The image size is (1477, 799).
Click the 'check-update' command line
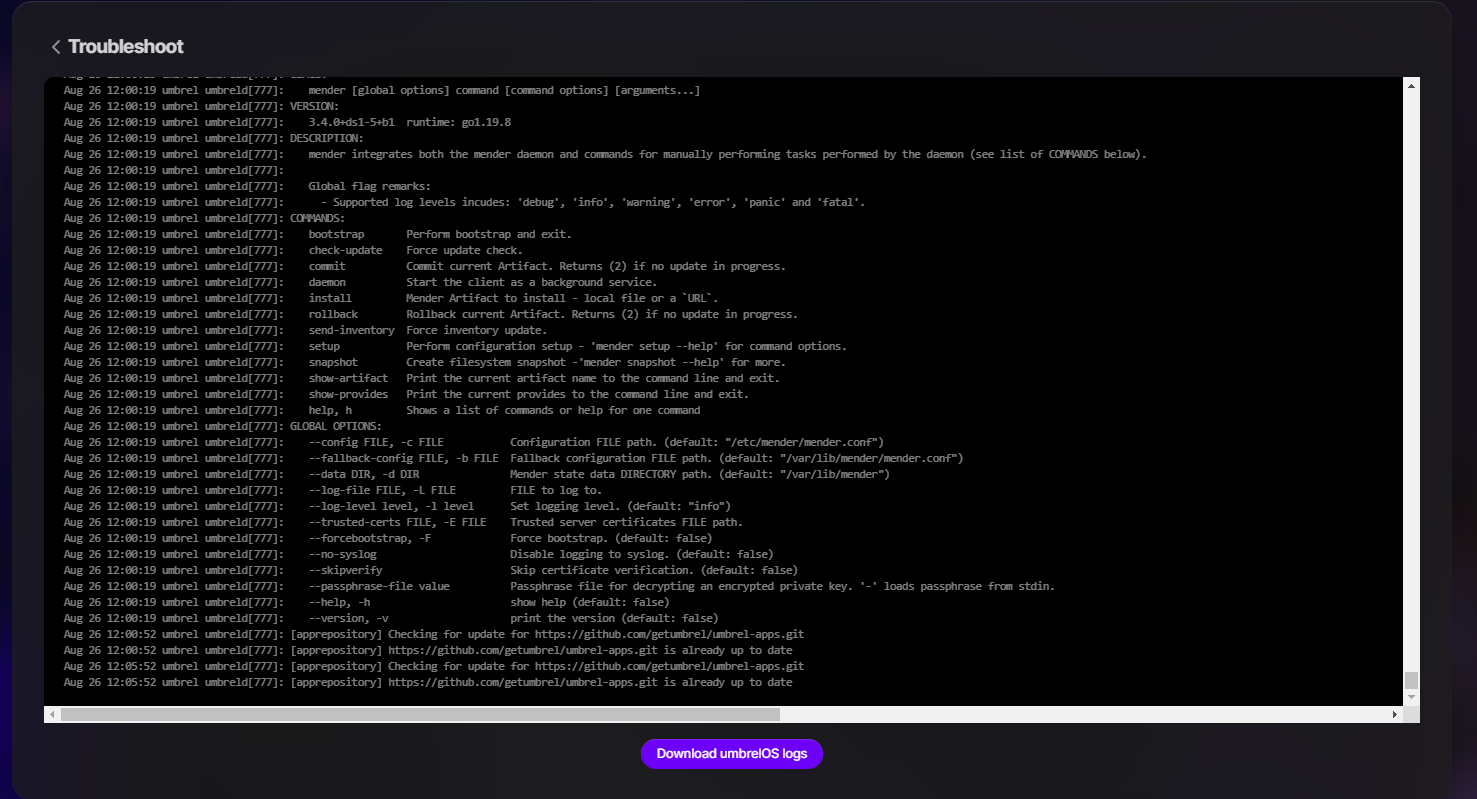pos(293,250)
